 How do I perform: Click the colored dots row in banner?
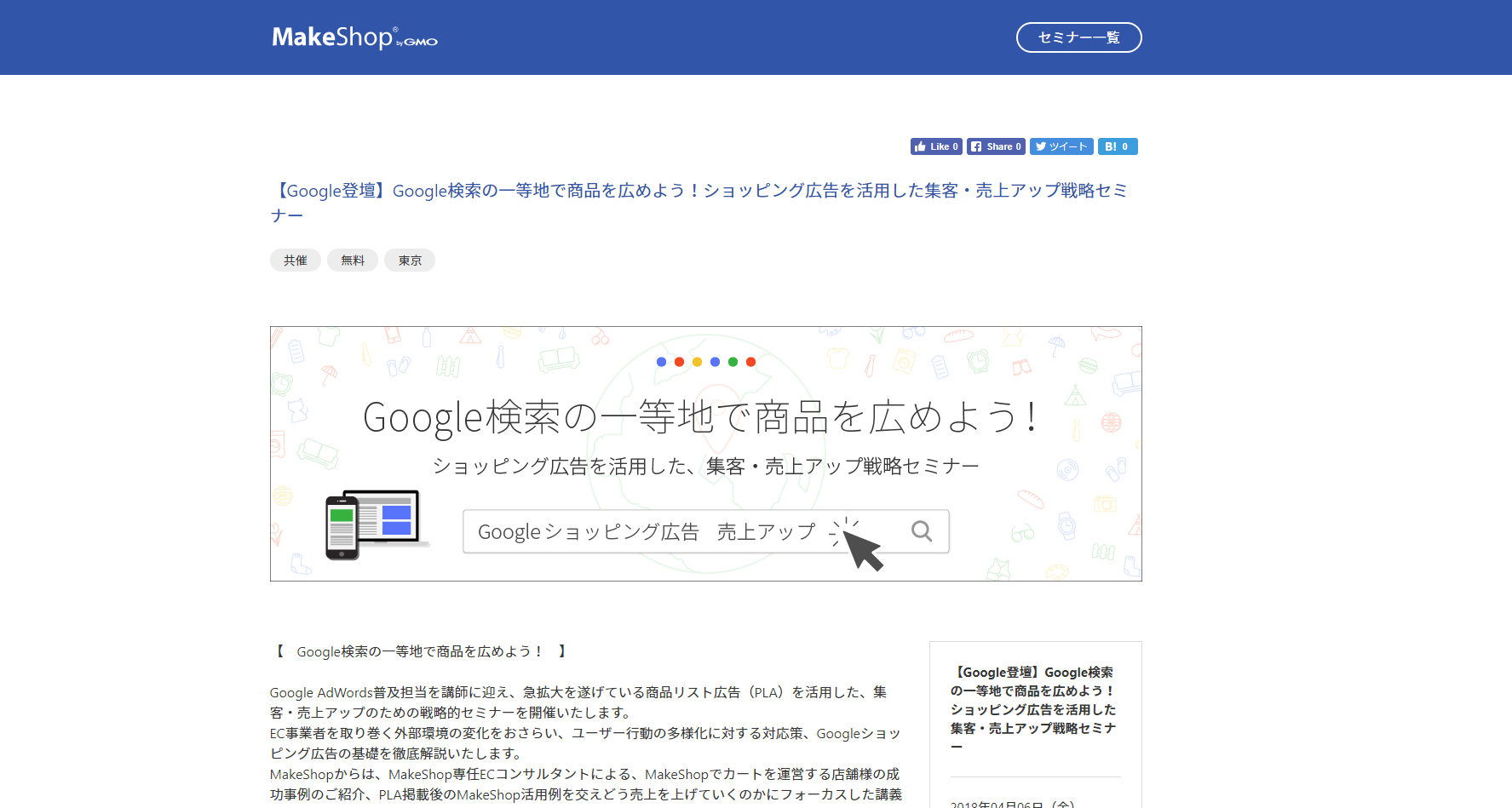click(x=706, y=362)
